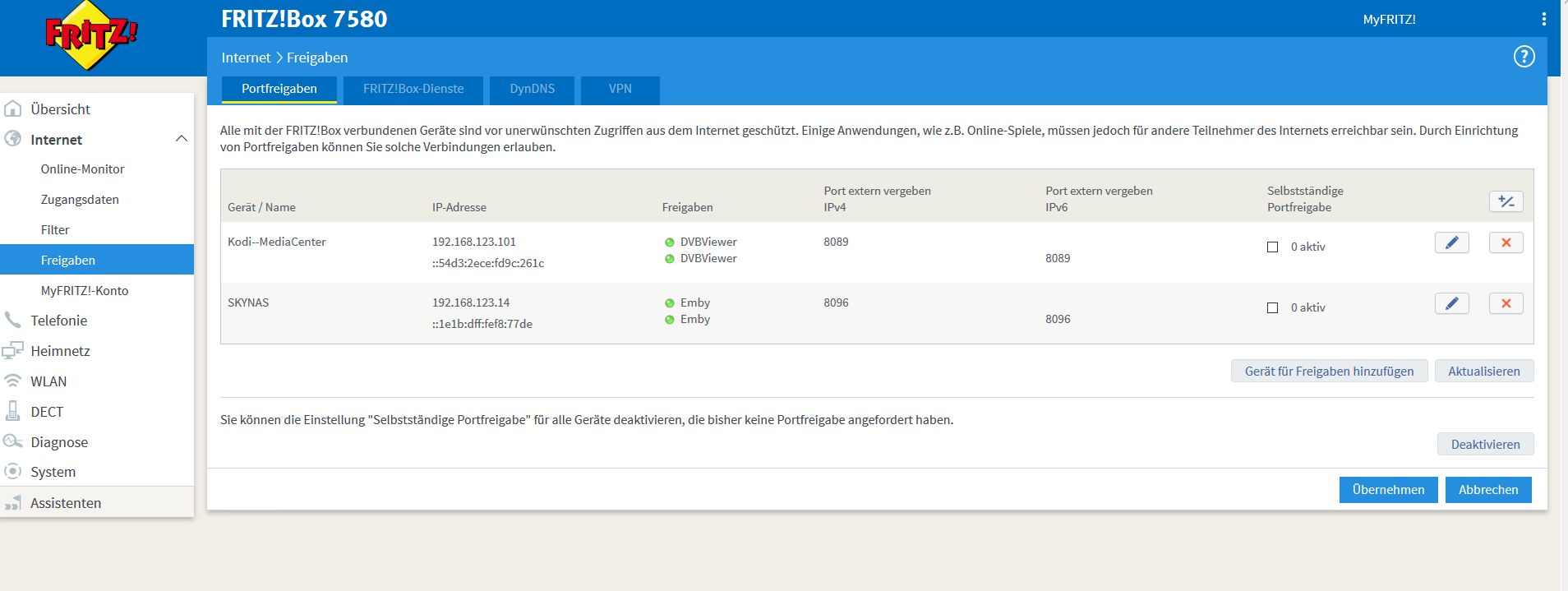
Task: Switch to the VPN tab
Action: pos(620,89)
